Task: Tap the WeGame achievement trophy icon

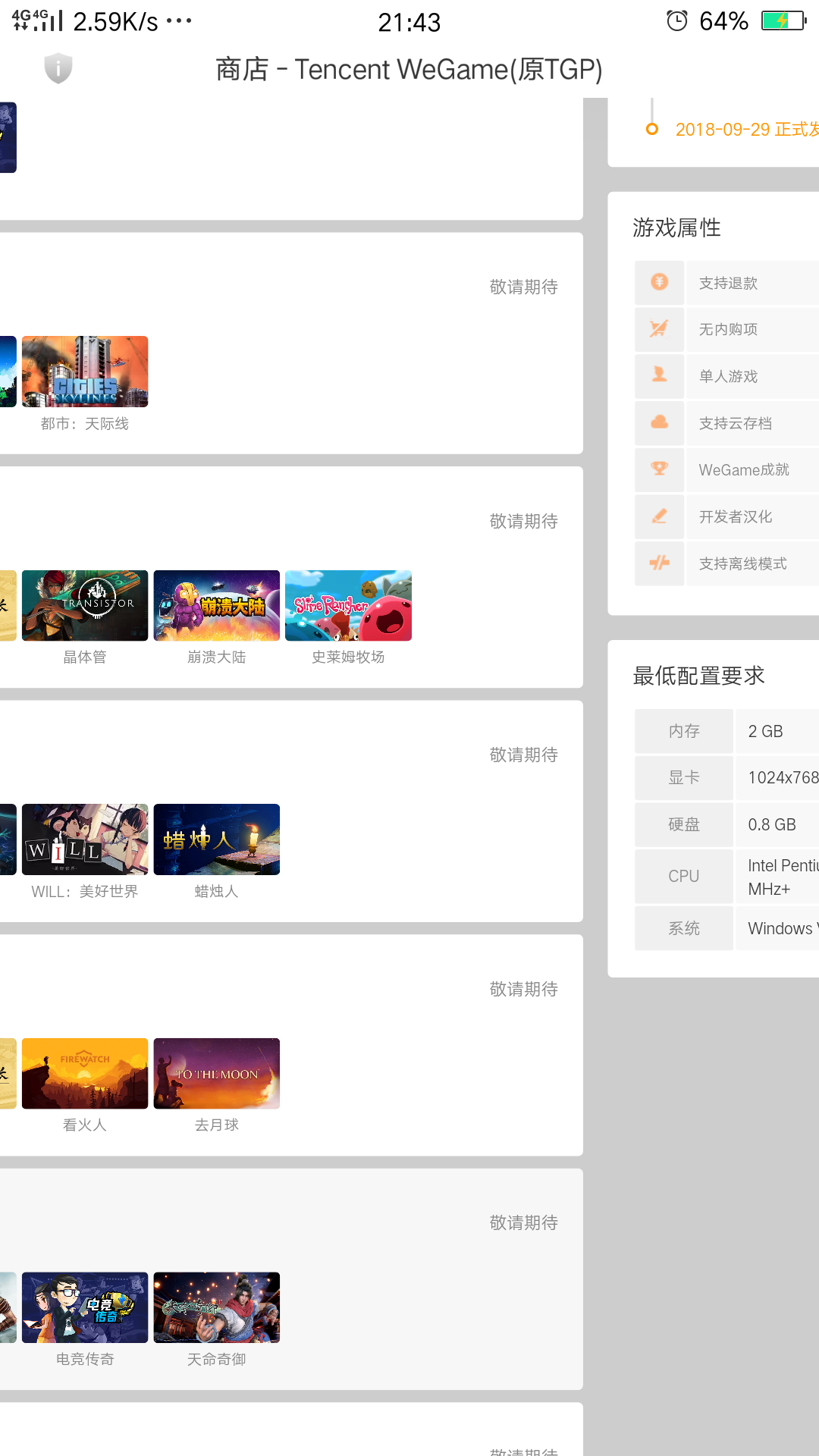Action: 660,469
